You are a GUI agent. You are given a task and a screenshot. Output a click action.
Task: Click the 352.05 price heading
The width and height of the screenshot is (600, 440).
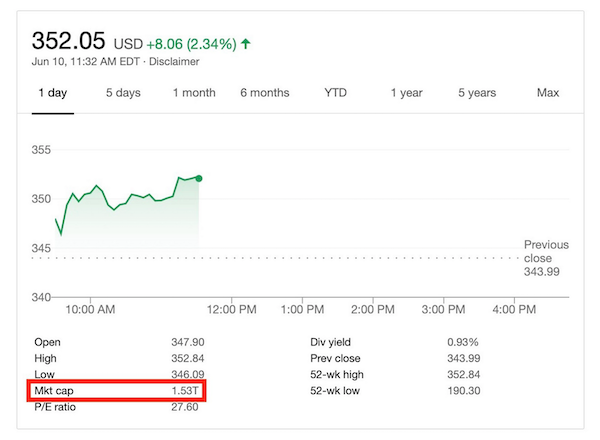[70, 41]
